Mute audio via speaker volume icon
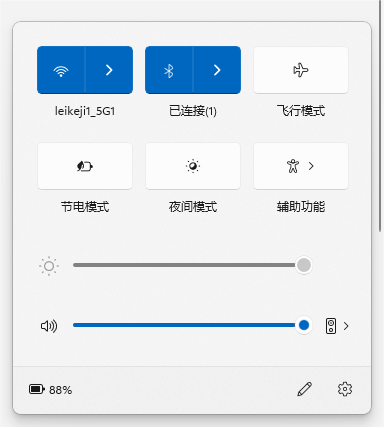 click(49, 326)
